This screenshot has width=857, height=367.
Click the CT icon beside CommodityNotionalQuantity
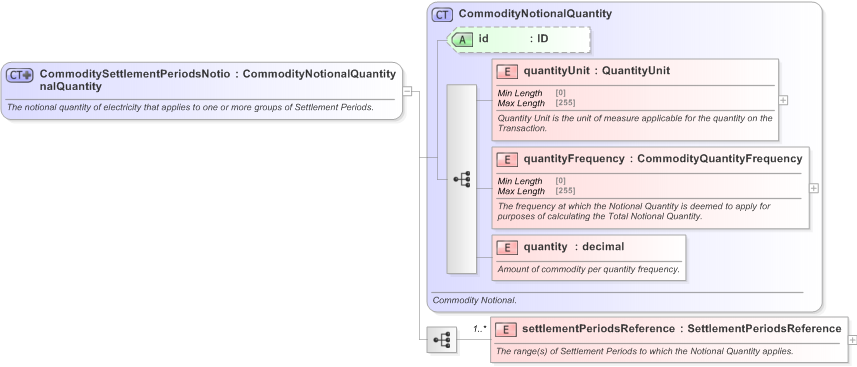[442, 15]
